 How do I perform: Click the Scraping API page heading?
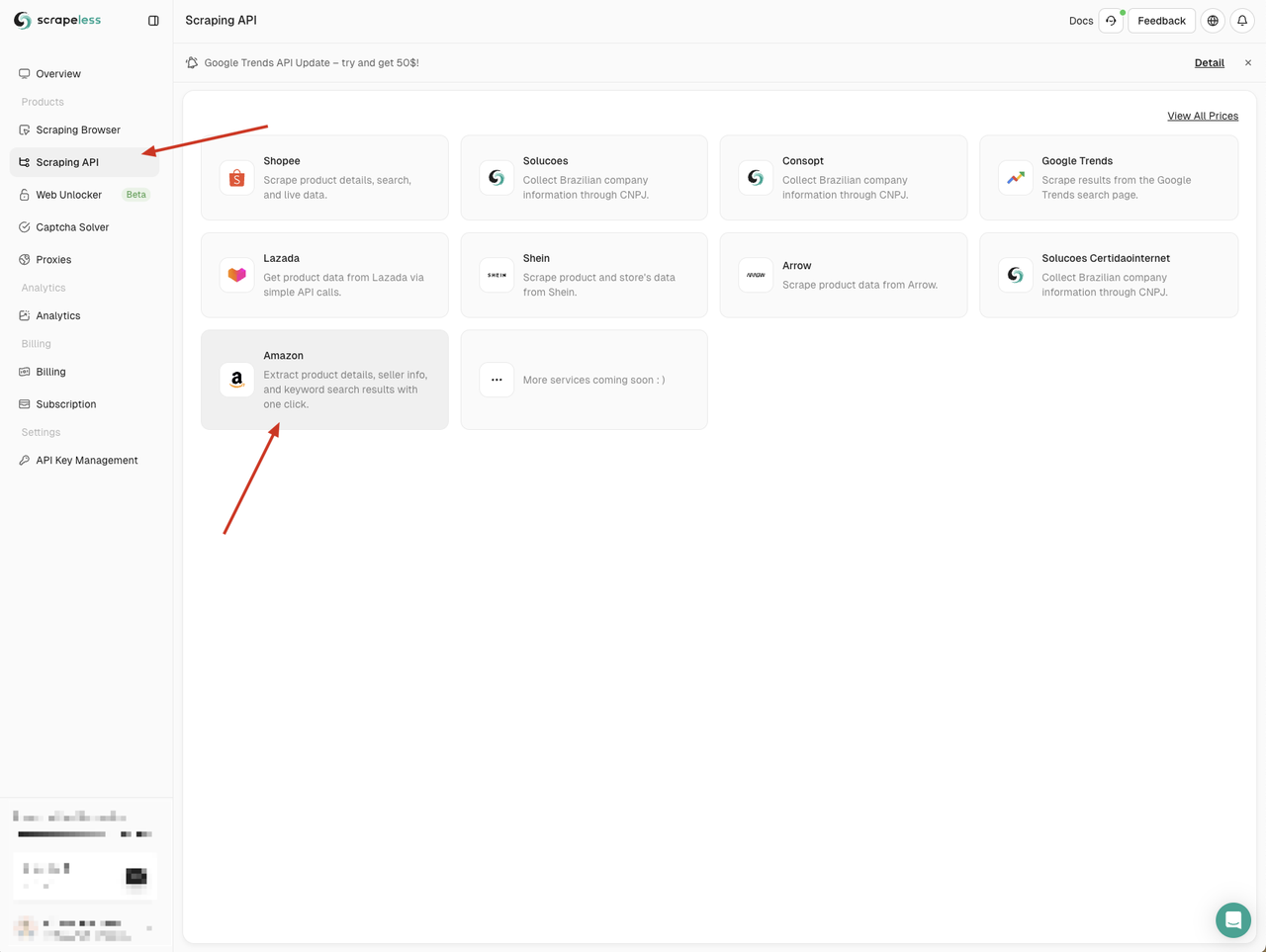(x=221, y=21)
